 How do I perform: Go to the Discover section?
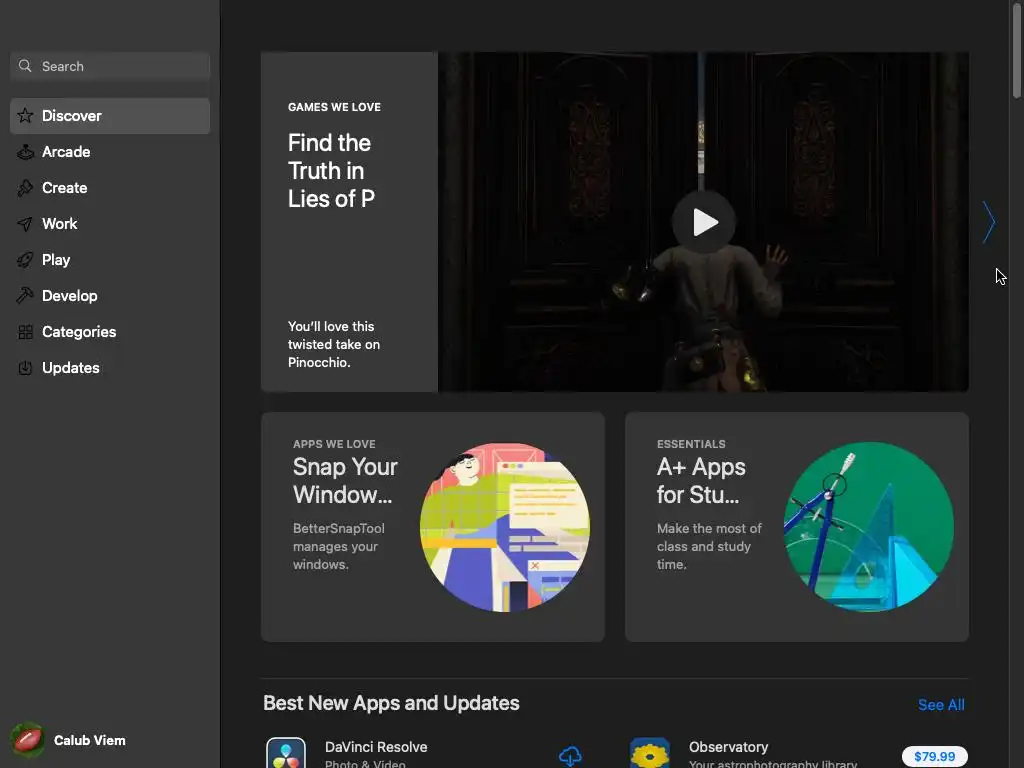[x=110, y=116]
